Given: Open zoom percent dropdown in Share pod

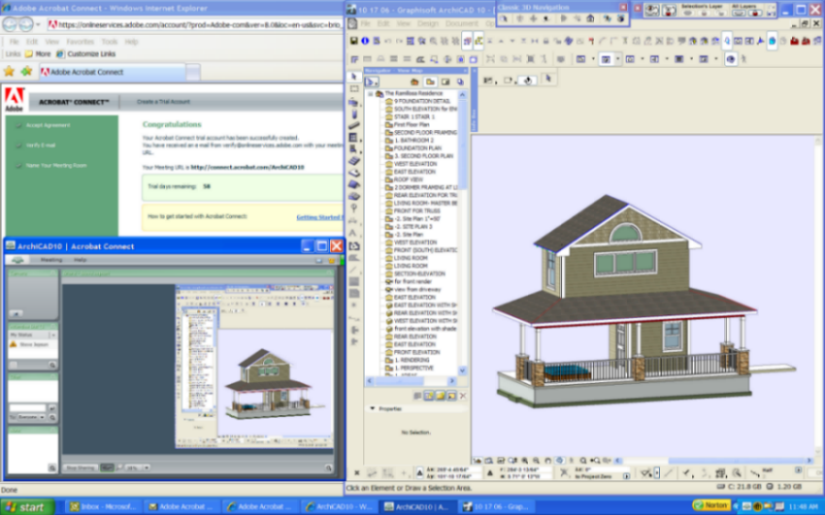Looking at the screenshot, I should 146,468.
